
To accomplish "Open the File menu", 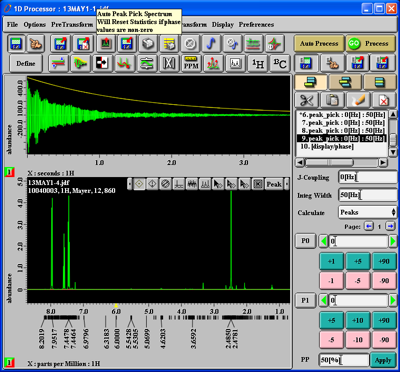I will click(x=12, y=25).
